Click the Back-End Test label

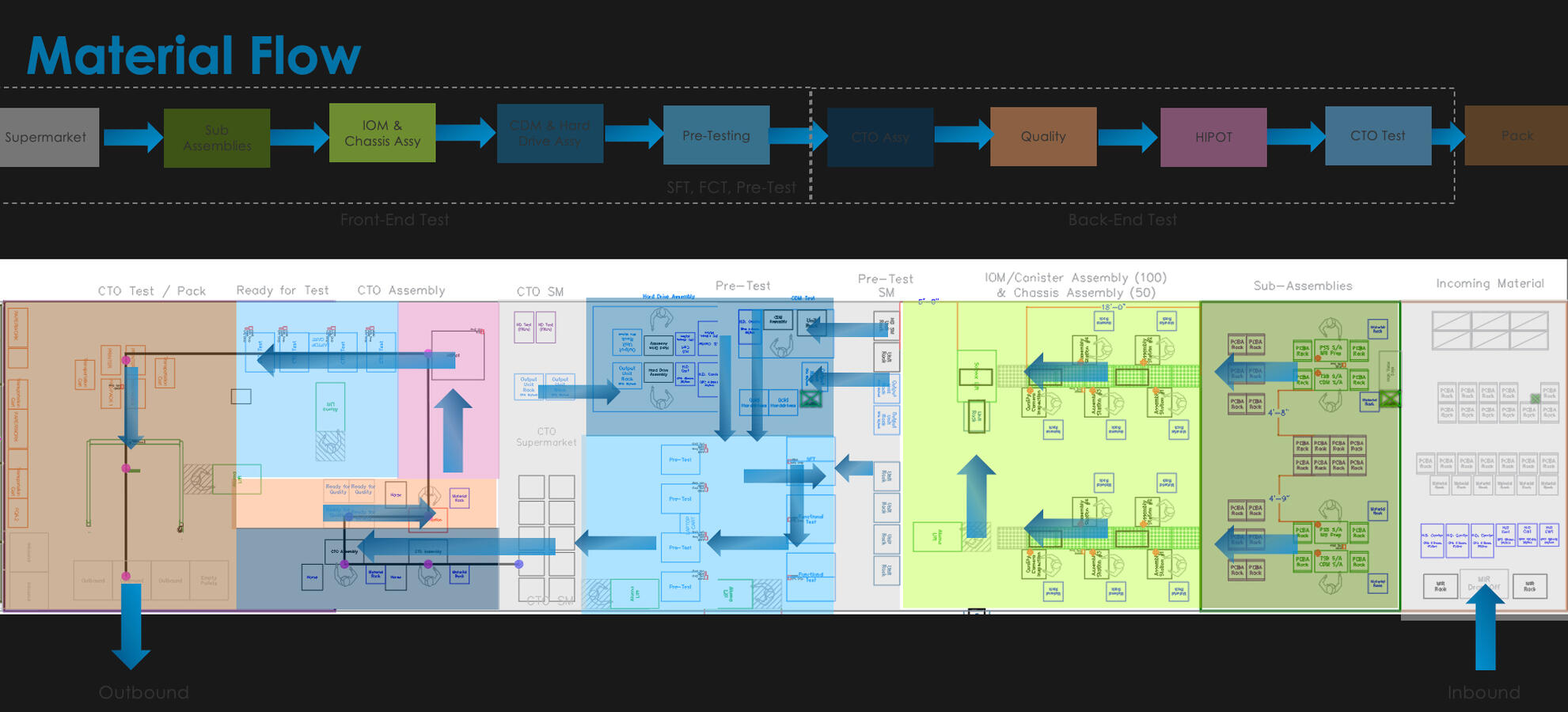click(x=1122, y=220)
